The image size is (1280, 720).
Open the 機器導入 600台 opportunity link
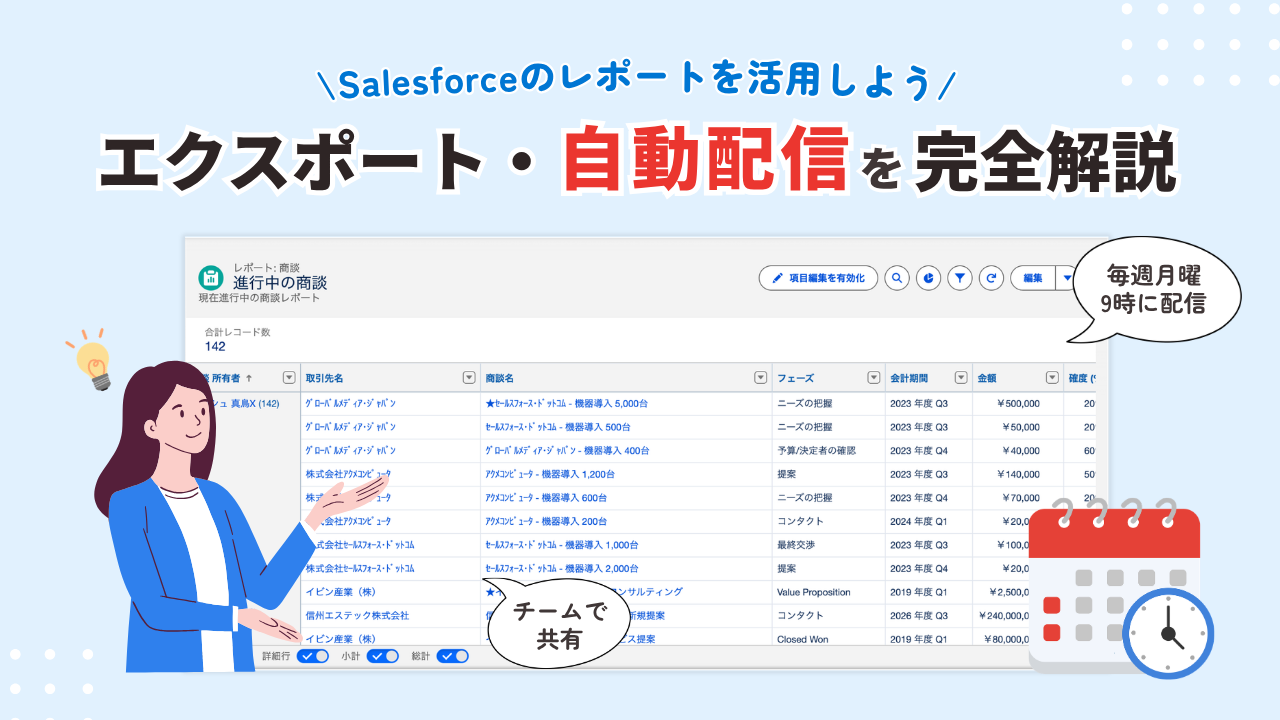[x=546, y=498]
